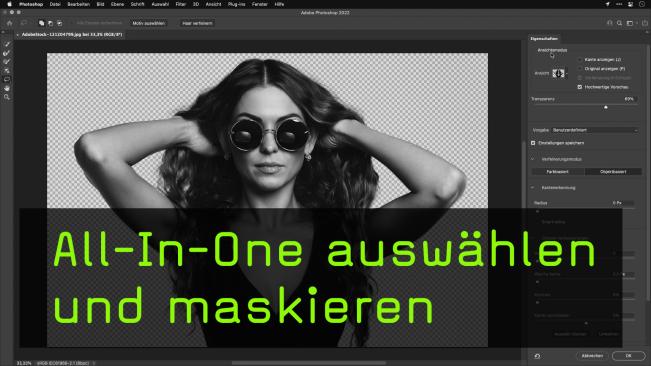
Task: Open the clock icon in menu bar
Action: click(642, 4)
